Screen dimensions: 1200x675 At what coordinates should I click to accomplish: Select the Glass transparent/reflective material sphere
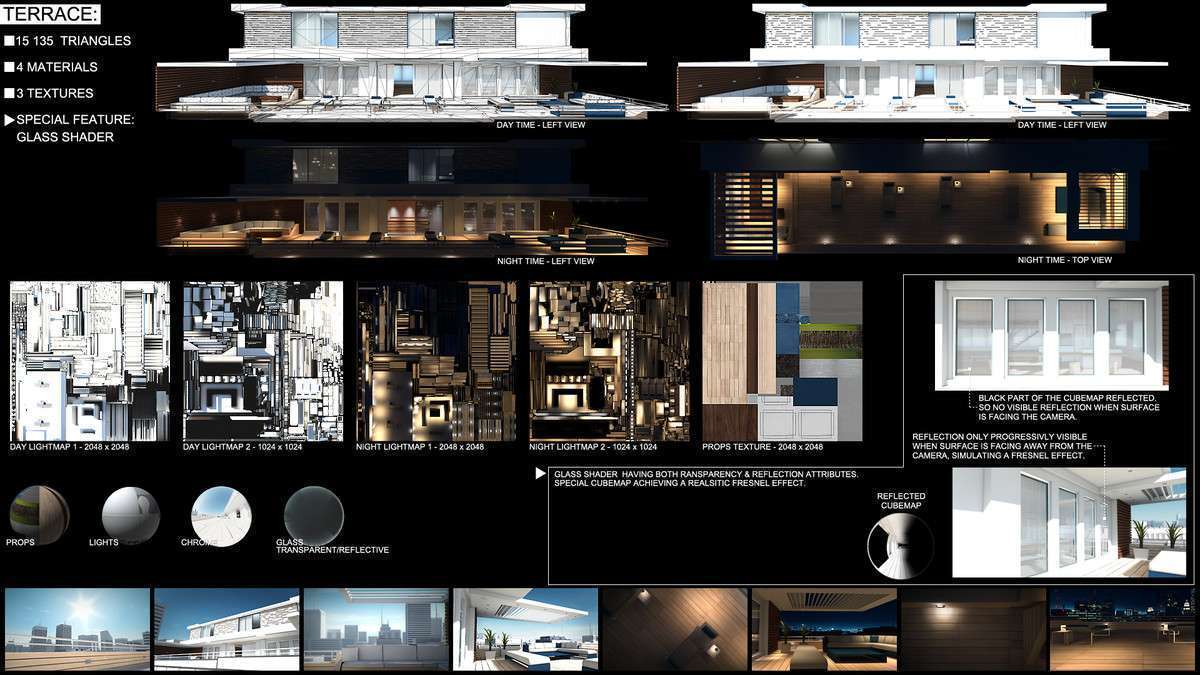(x=314, y=516)
